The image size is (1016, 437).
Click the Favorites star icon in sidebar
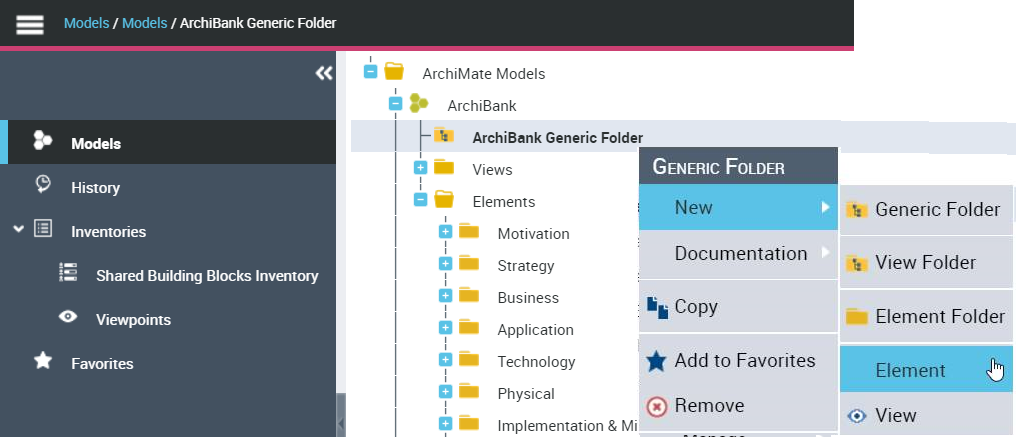click(43, 362)
